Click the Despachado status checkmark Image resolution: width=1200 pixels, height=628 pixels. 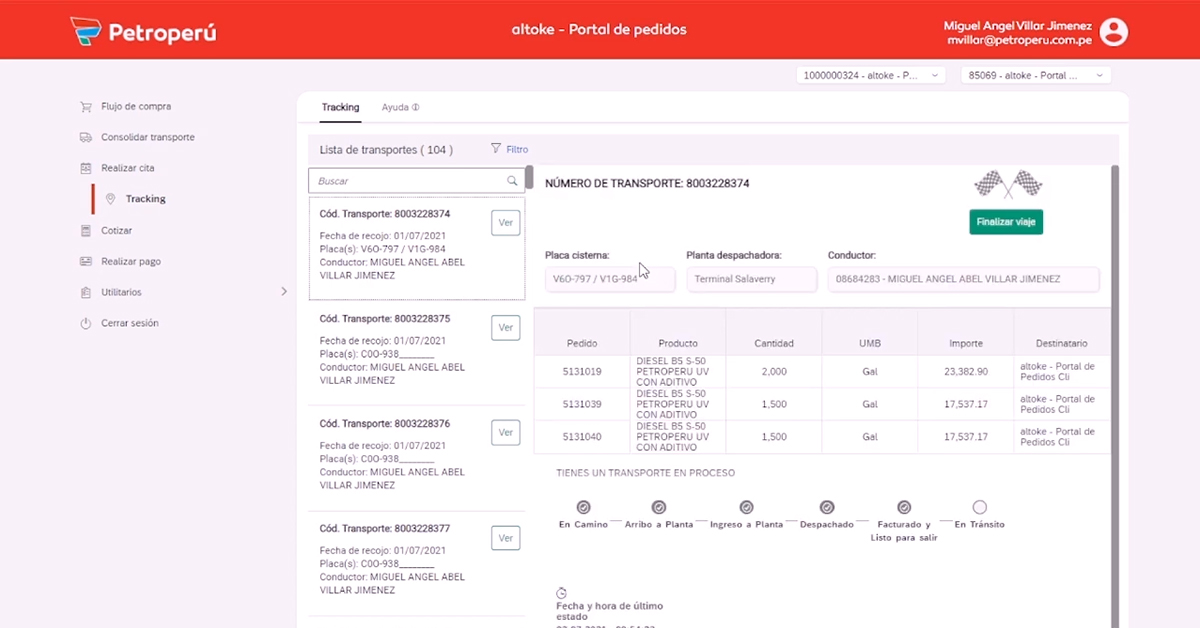point(827,507)
